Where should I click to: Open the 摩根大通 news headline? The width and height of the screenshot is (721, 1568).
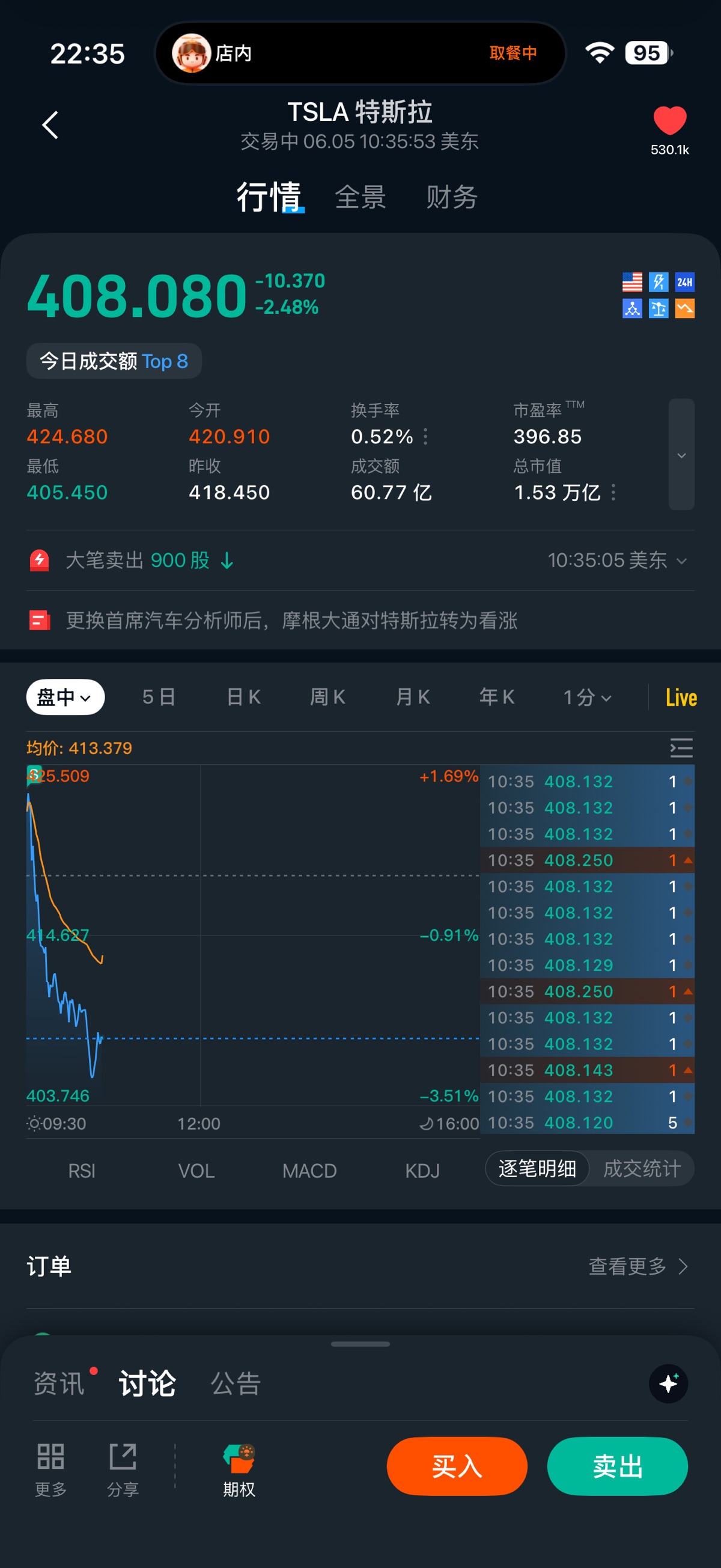tap(292, 620)
